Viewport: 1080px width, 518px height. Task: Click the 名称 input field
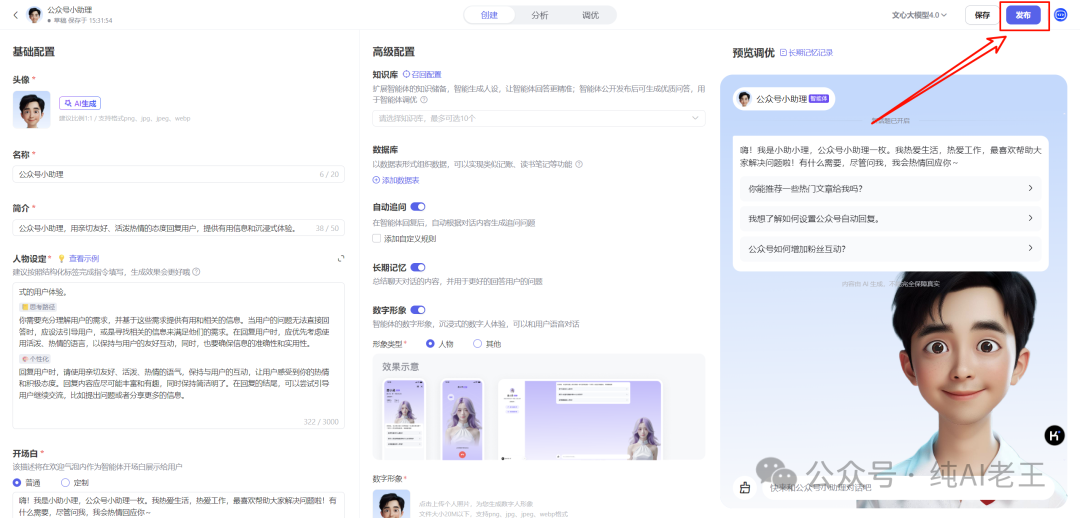pos(178,174)
